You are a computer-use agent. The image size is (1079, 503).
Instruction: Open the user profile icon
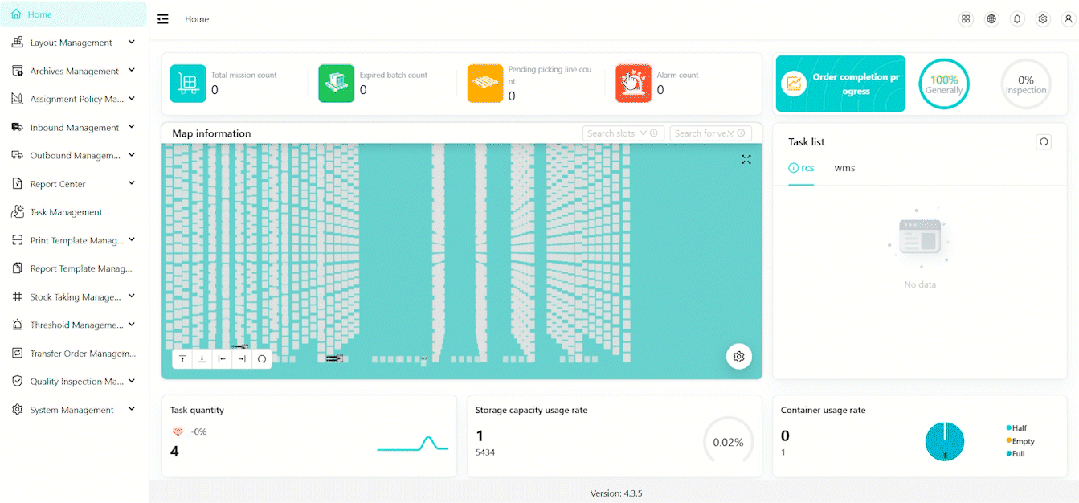(x=1068, y=19)
